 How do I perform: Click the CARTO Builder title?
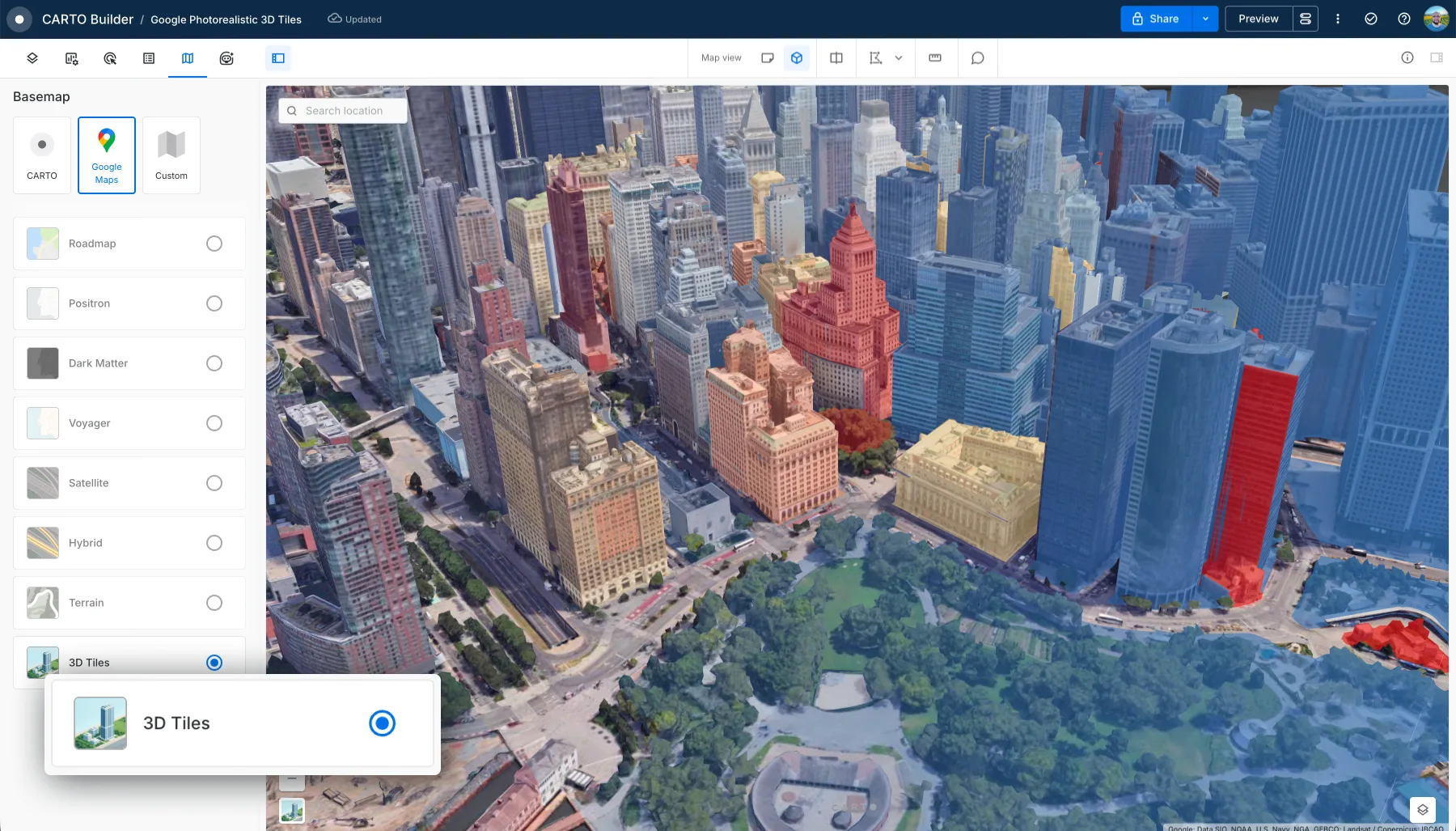pyautogui.click(x=87, y=19)
